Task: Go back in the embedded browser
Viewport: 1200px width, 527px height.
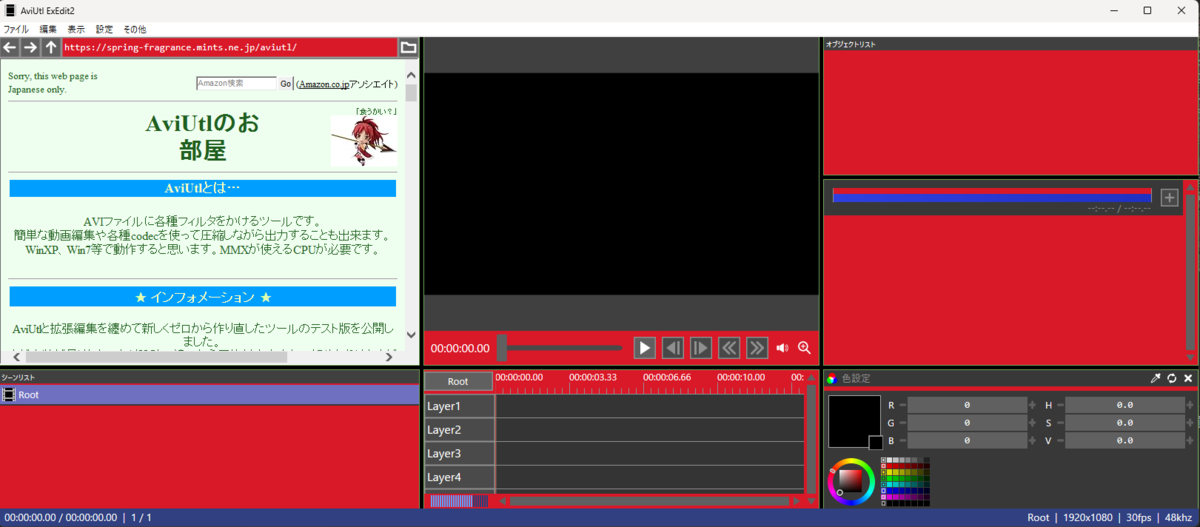Action: [x=10, y=48]
